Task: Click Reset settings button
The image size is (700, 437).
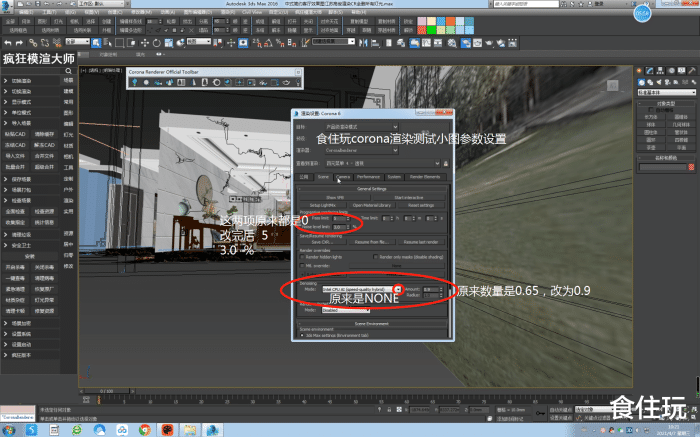Action: [421, 205]
